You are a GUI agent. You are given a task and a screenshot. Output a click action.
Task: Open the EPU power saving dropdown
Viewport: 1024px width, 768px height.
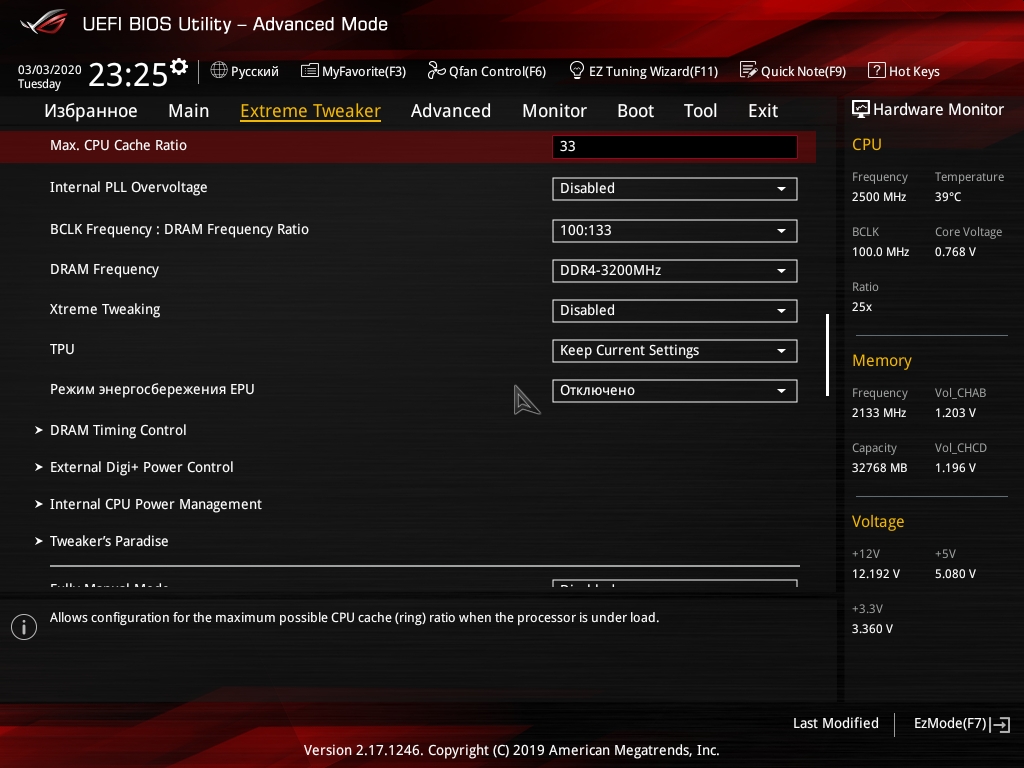click(x=675, y=391)
